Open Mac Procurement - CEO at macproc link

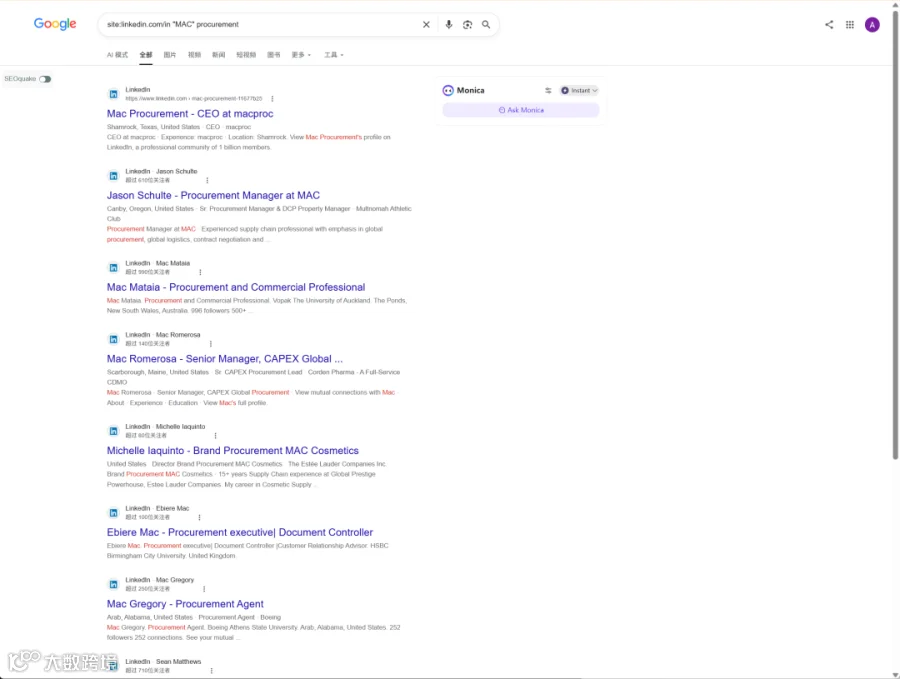(x=190, y=114)
